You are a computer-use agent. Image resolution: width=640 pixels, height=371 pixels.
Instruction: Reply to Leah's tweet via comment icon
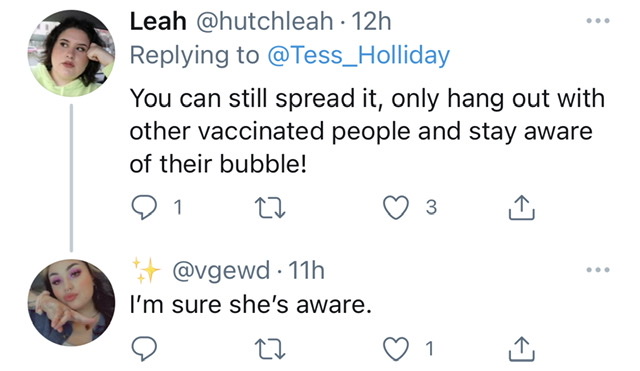coord(144,207)
